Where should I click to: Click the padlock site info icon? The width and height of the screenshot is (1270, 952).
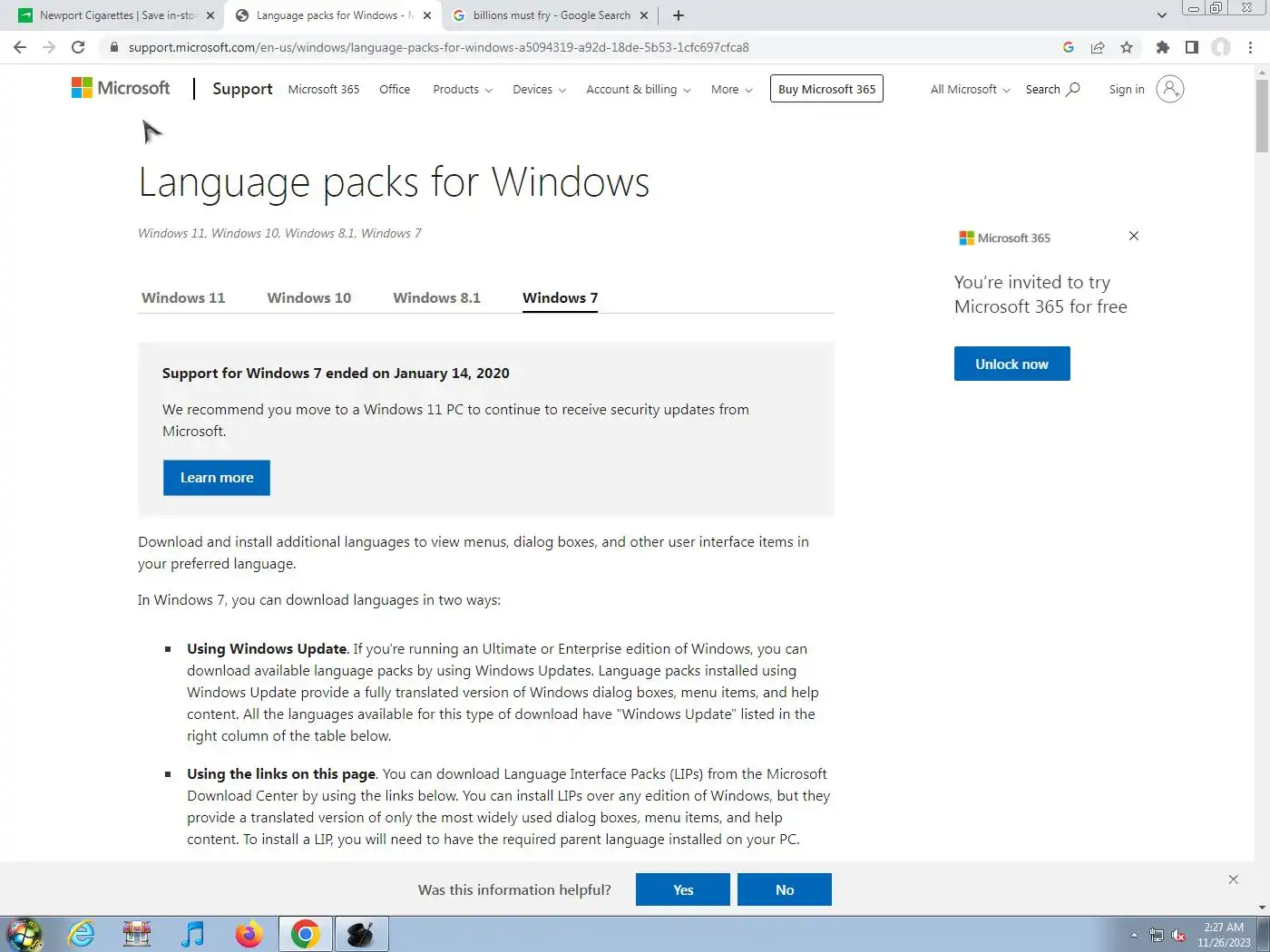[113, 47]
